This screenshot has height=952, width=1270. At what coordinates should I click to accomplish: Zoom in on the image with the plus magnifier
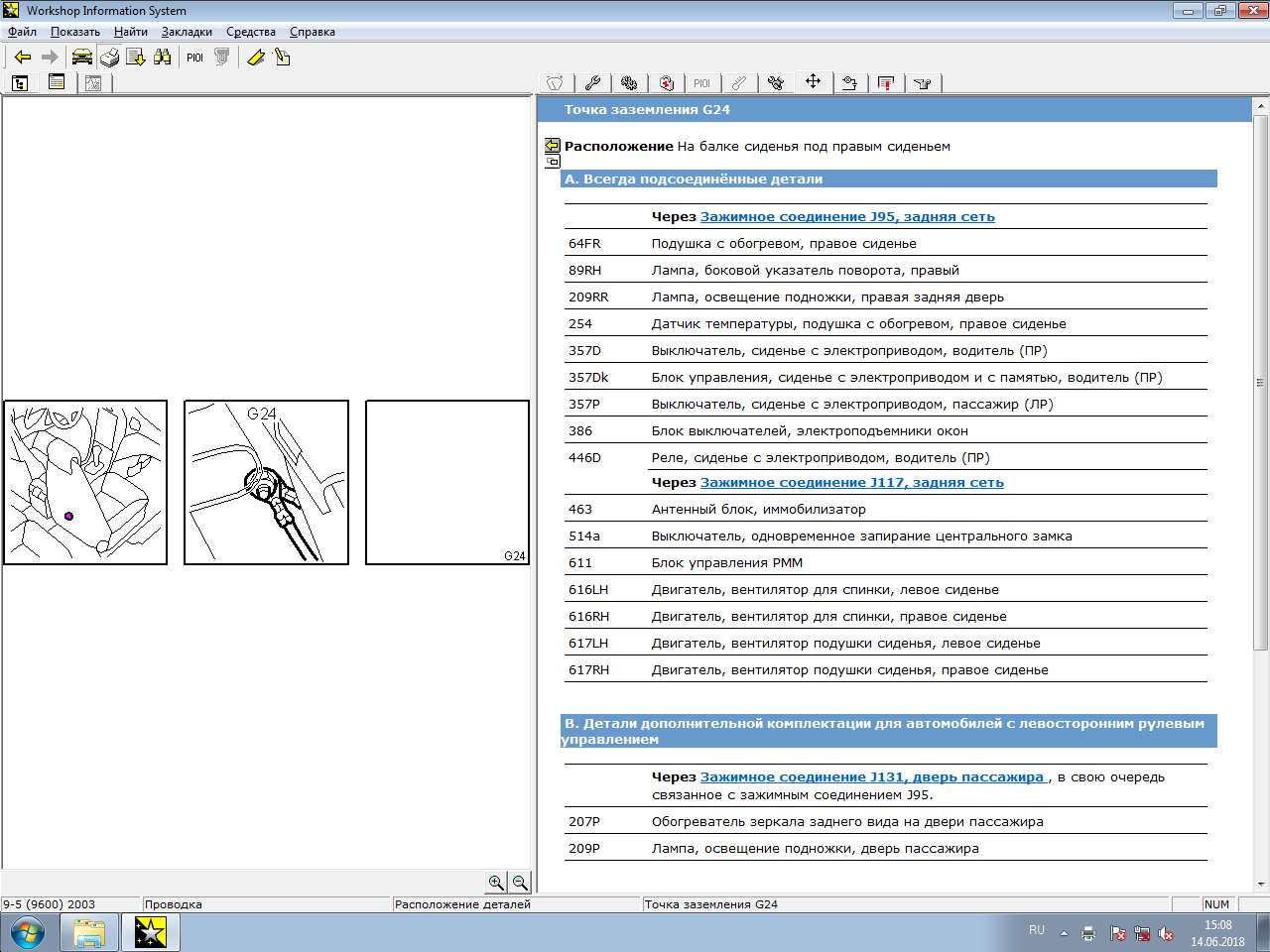pyautogui.click(x=496, y=883)
